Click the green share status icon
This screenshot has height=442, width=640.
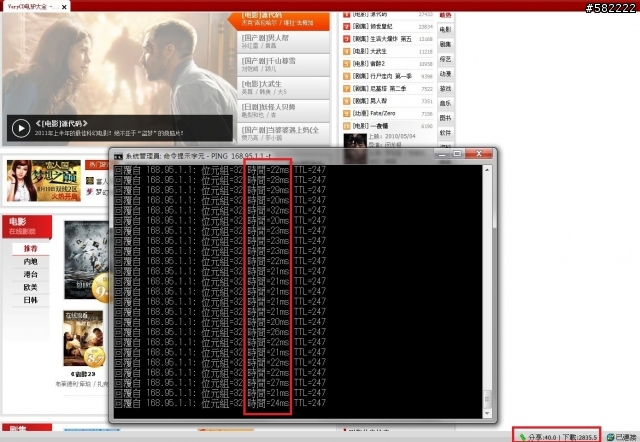coord(522,437)
